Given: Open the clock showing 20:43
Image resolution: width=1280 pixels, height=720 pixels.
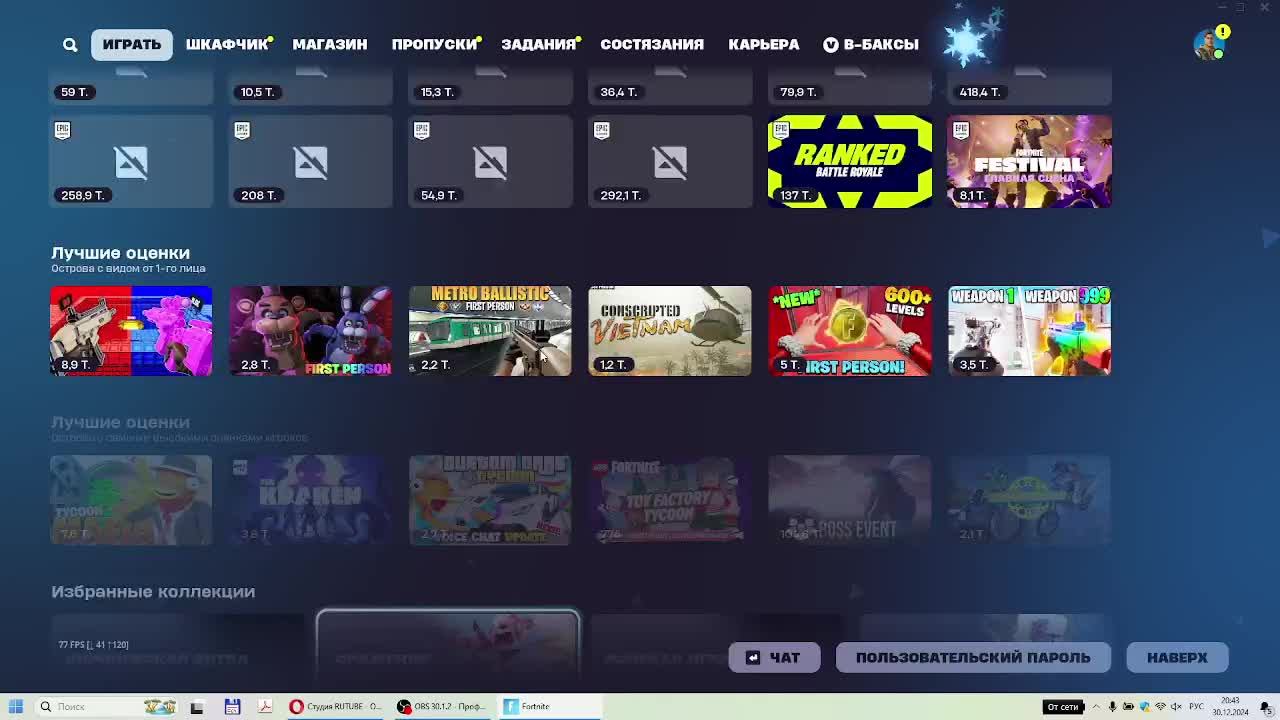Looking at the screenshot, I should click(x=1231, y=707).
